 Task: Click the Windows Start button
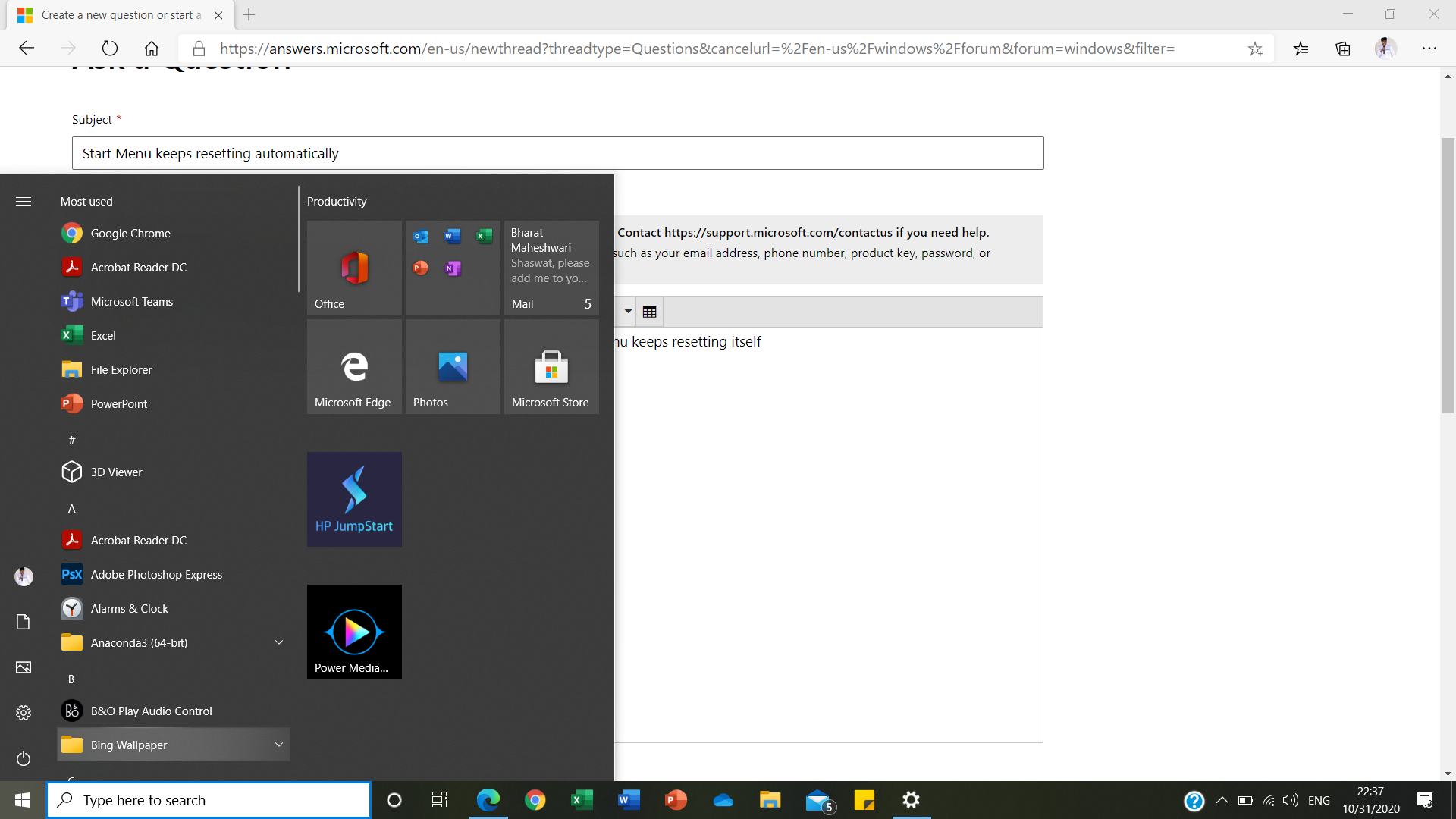[x=23, y=800]
